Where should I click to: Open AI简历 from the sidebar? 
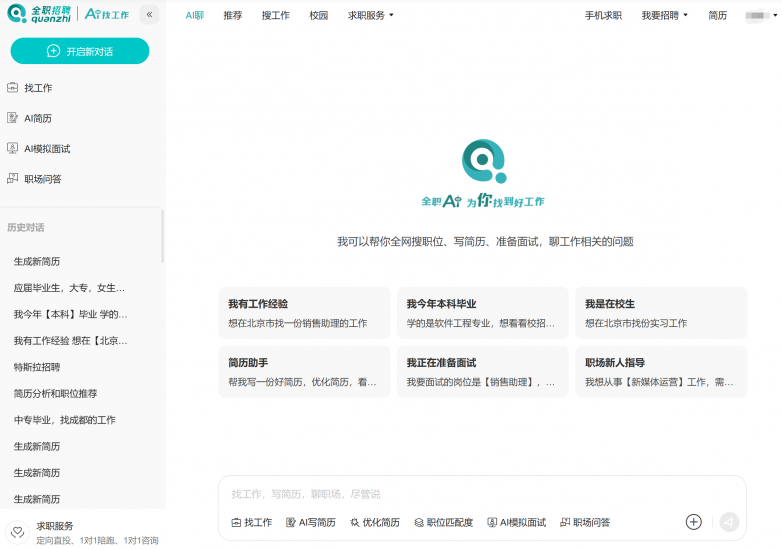(x=37, y=118)
